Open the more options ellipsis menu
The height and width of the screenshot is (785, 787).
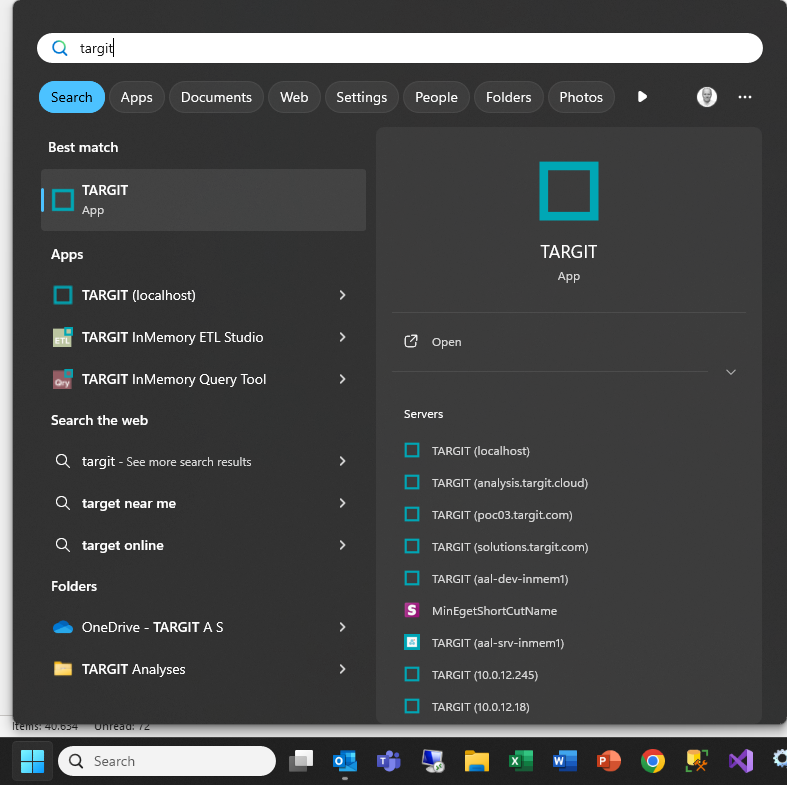(x=745, y=97)
